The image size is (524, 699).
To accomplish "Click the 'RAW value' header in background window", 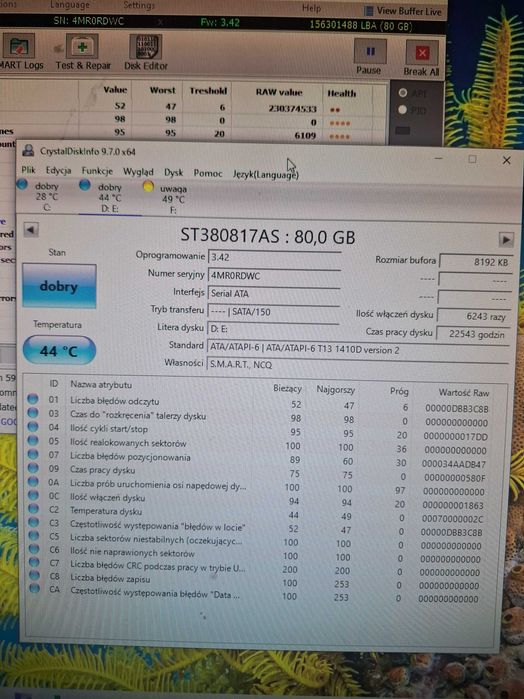I will 279,92.
